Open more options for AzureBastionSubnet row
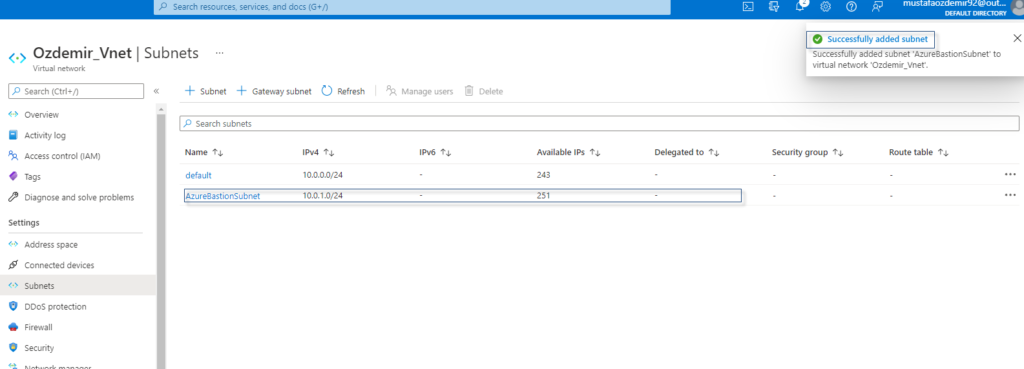The width and height of the screenshot is (1024, 369). [x=1010, y=195]
